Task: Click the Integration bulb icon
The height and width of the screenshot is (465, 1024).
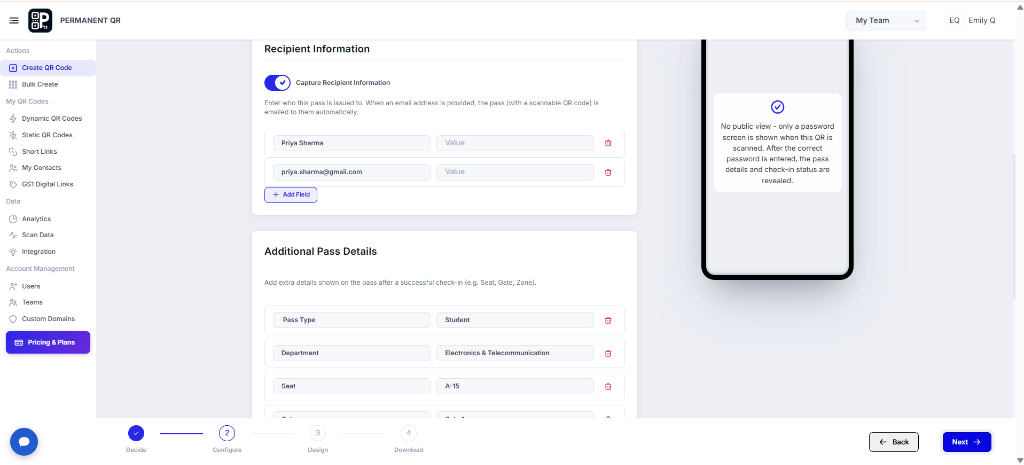Action: 13,251
